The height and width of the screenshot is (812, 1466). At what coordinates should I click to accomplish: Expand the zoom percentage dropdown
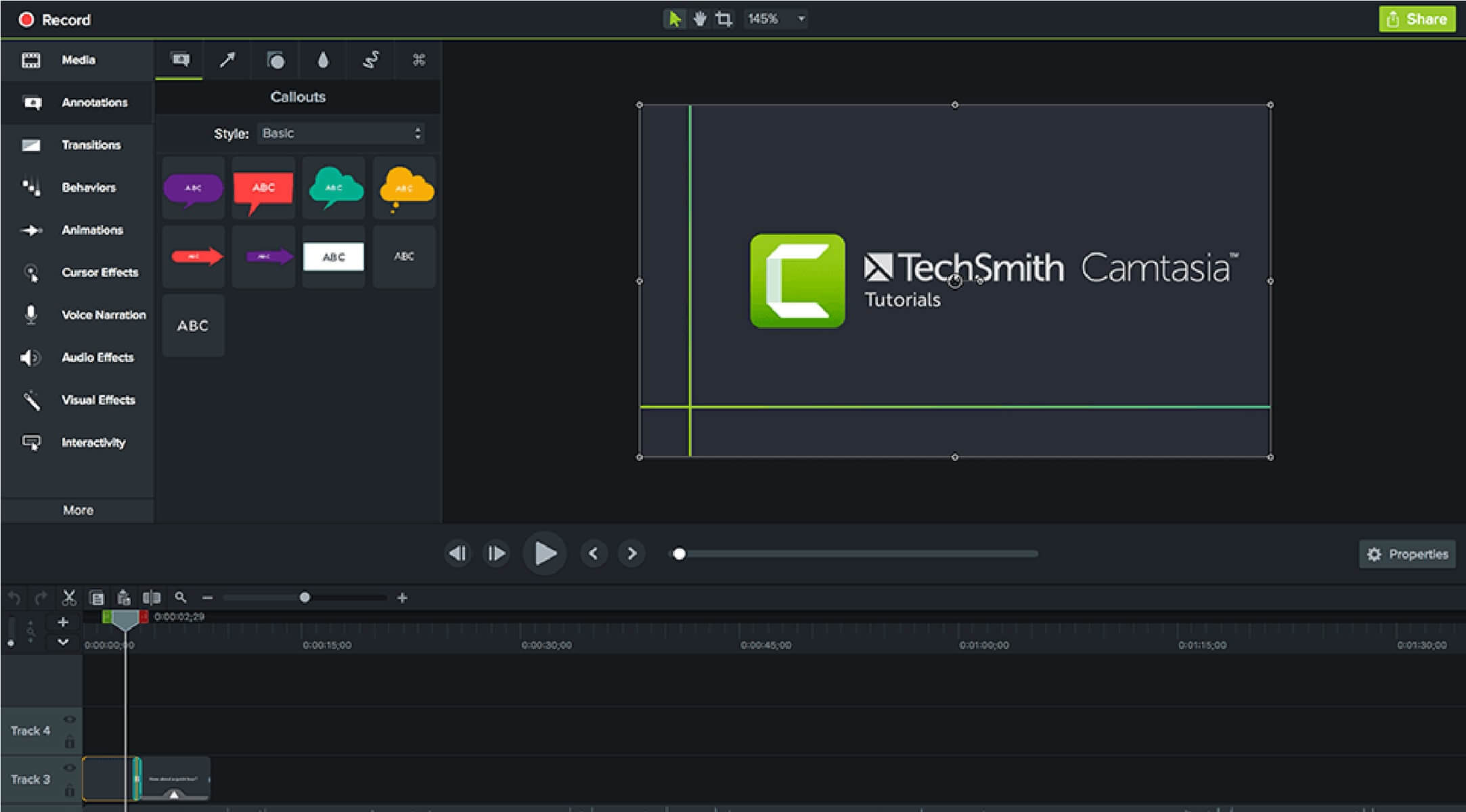coord(801,19)
